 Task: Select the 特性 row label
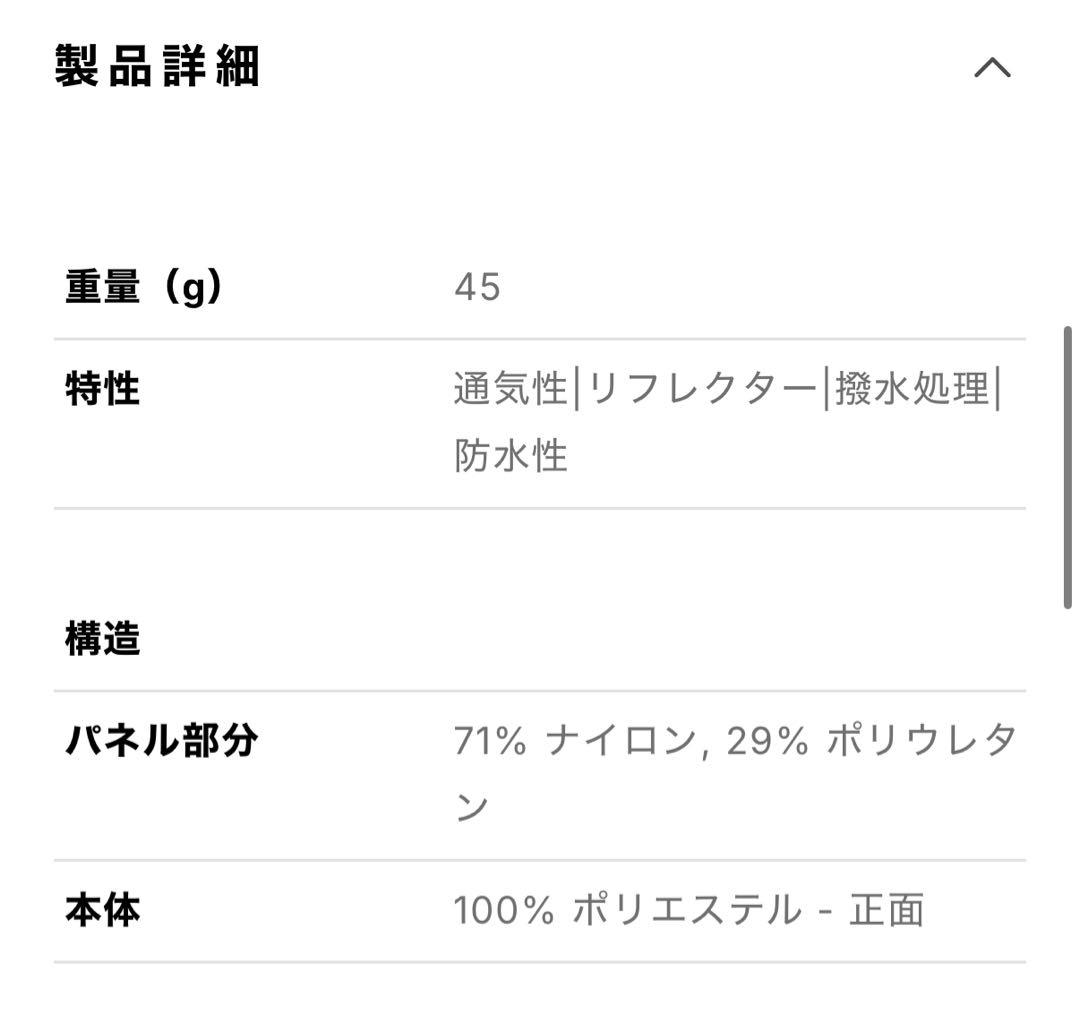102,389
